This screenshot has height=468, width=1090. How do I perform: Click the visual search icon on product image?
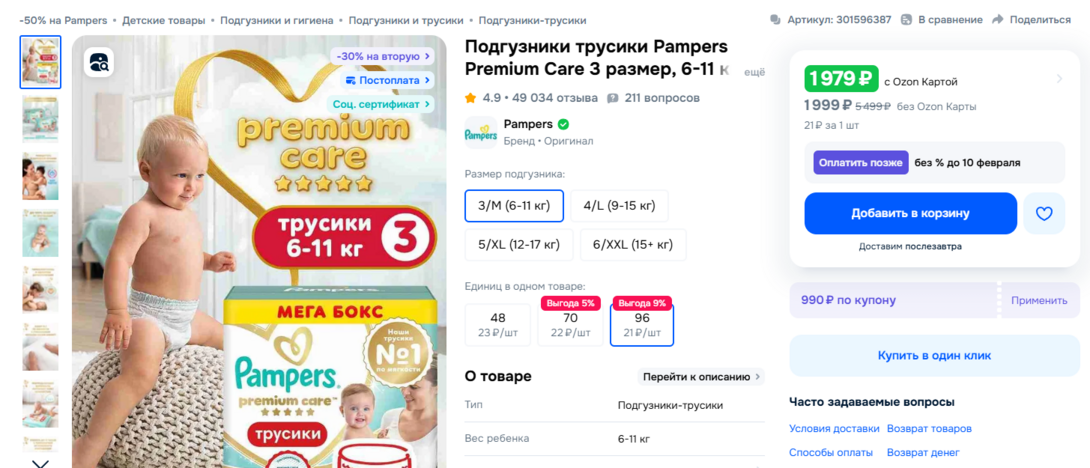click(x=99, y=62)
